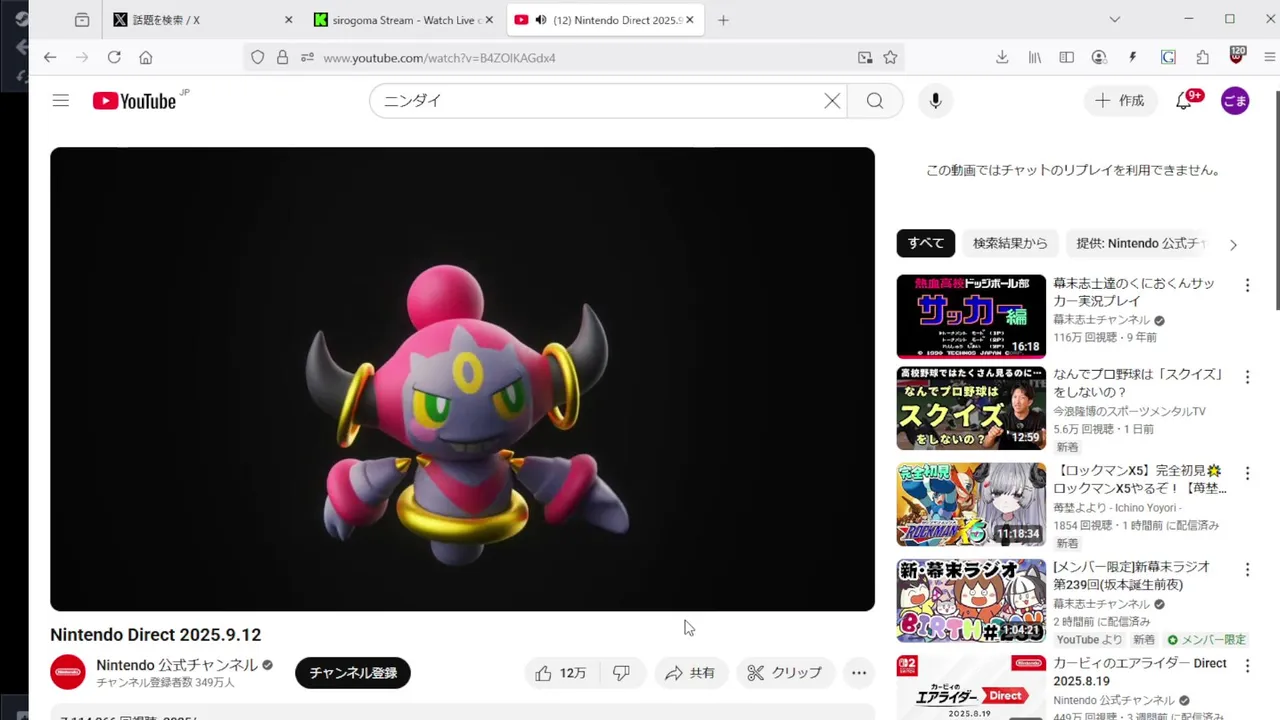
Task: Go to the YouTube home logo
Action: (x=134, y=100)
